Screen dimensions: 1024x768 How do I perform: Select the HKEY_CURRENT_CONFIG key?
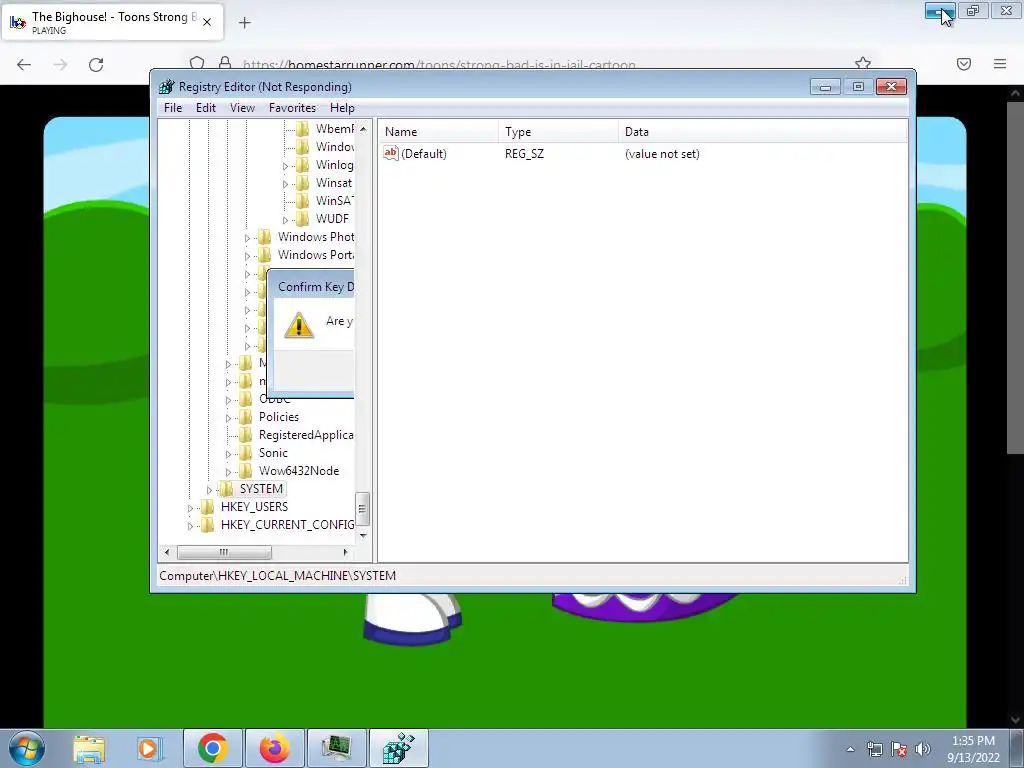pos(287,524)
